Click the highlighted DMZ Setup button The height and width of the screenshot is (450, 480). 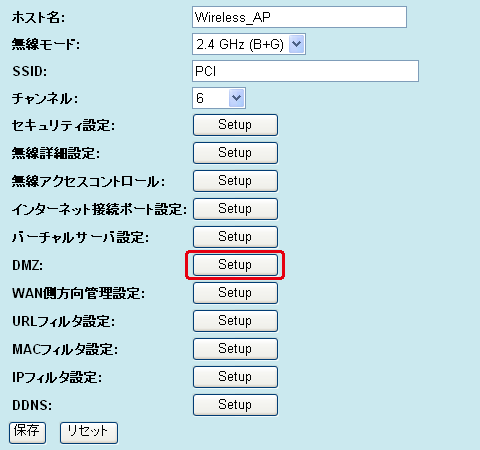click(x=235, y=265)
